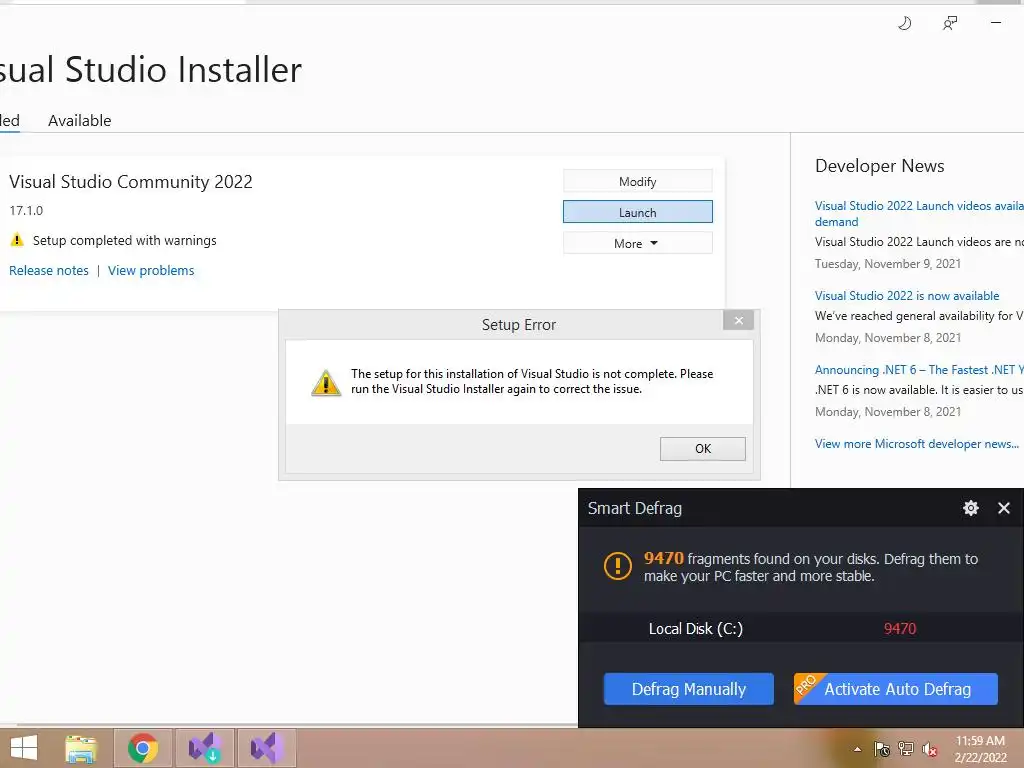Viewport: 1024px width, 768px height.
Task: Open the feedback icon in Installer header
Action: [x=950, y=24]
